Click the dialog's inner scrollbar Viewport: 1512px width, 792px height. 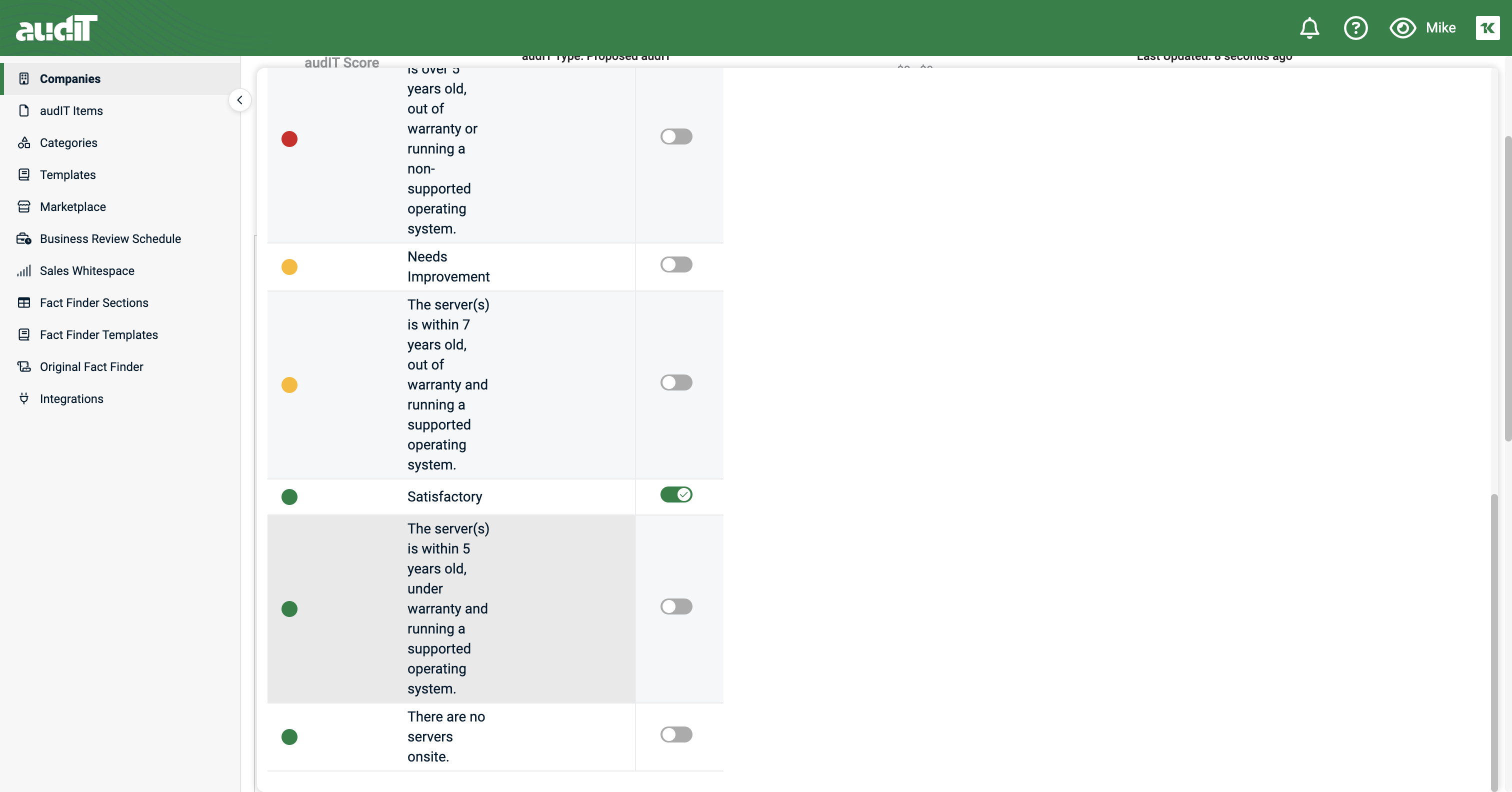point(1494,642)
